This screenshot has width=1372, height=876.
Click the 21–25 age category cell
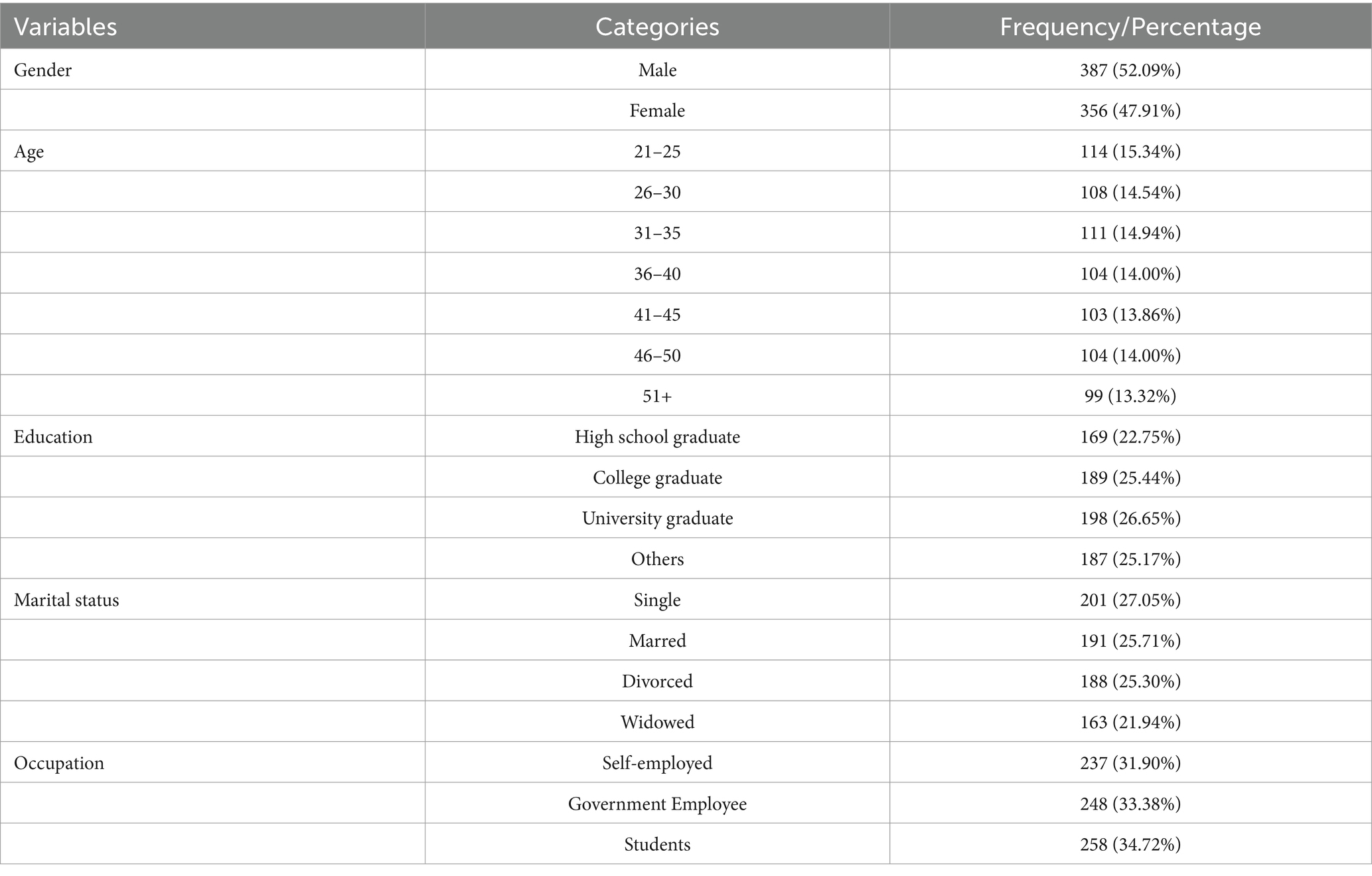coord(657,151)
